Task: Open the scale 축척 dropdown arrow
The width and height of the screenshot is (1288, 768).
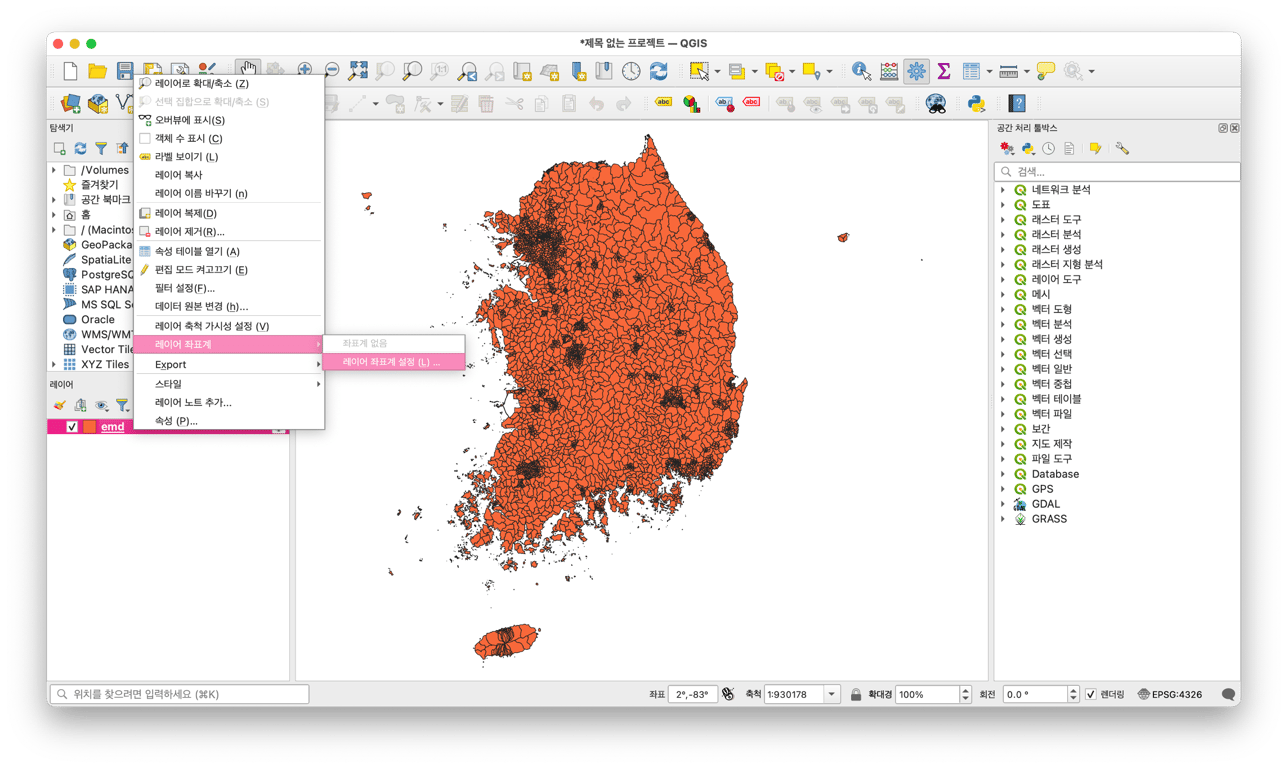Action: 832,694
